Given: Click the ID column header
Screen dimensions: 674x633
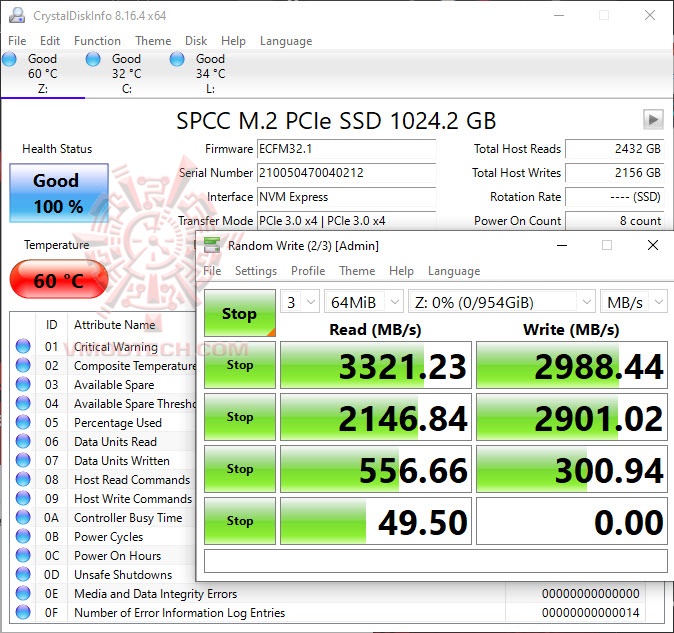Looking at the screenshot, I should (51, 325).
